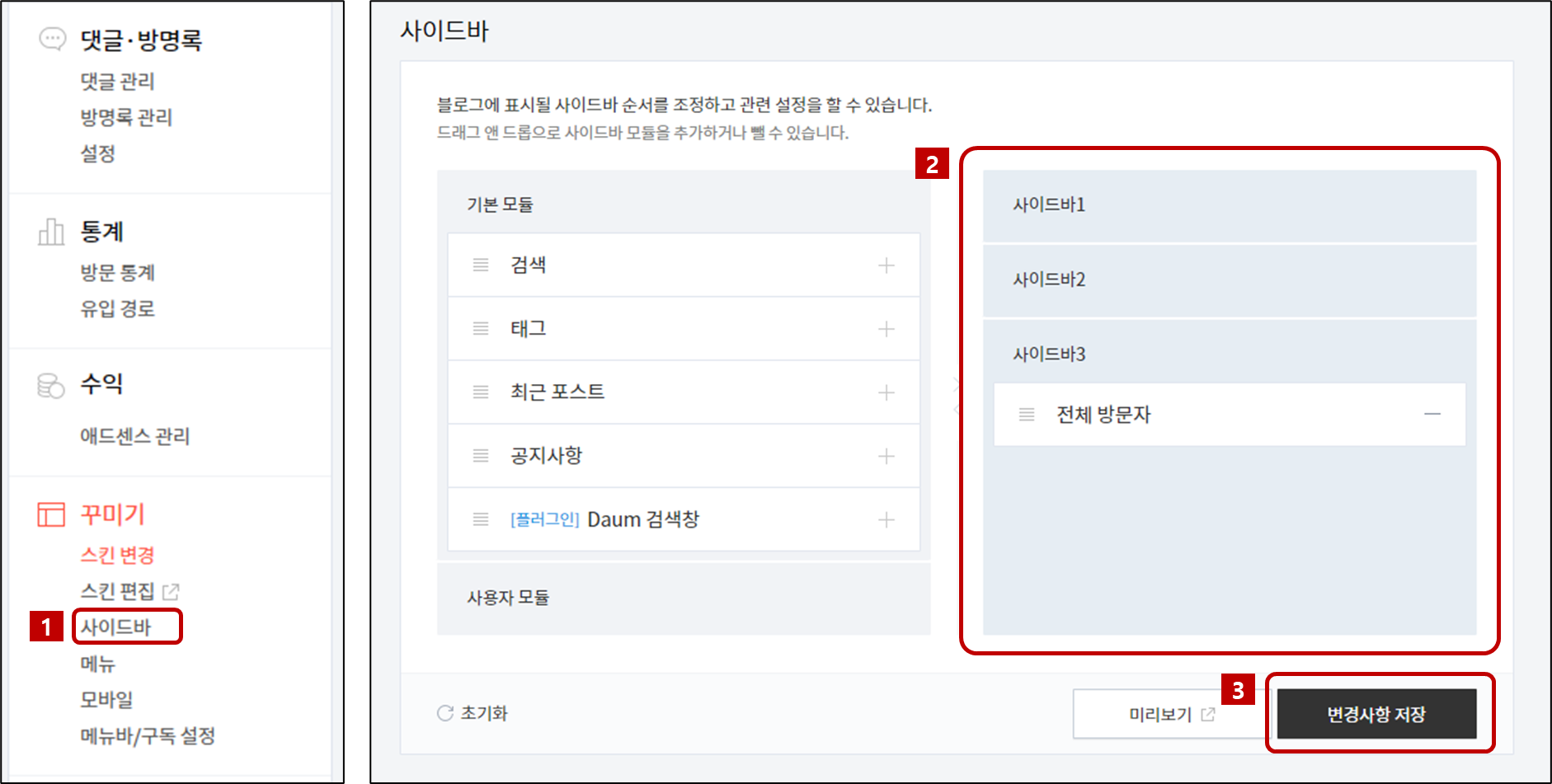Click the Daum 검색창 module name
Screen dimensions: 1552x784
[x=643, y=519]
